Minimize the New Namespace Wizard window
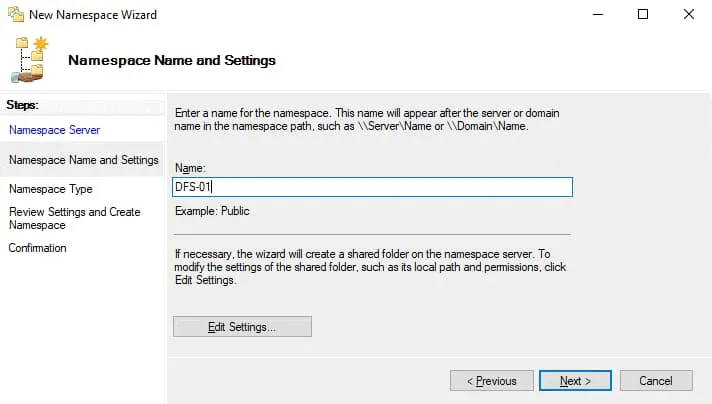712x404 pixels. click(597, 15)
